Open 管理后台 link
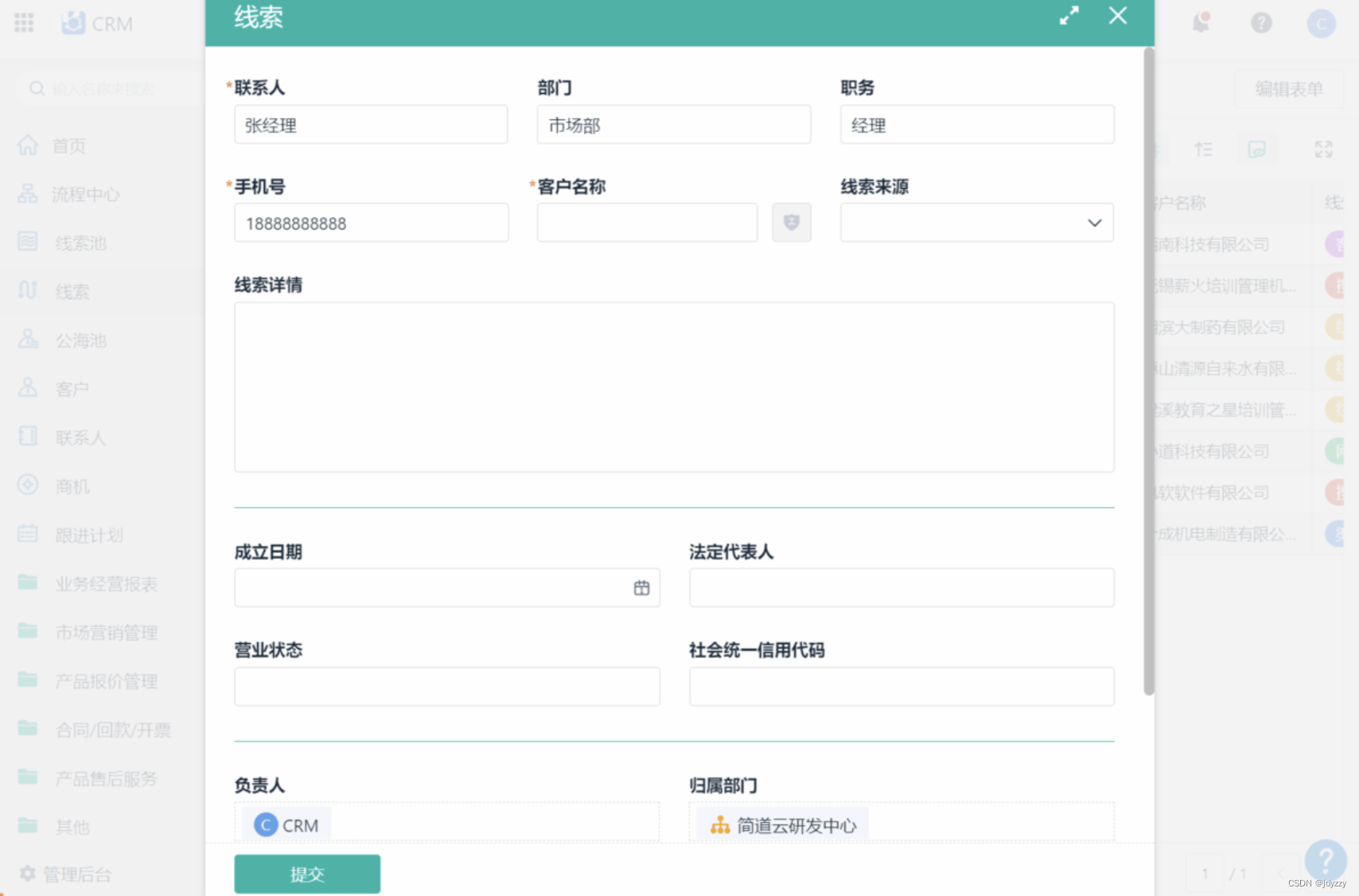 [77, 874]
